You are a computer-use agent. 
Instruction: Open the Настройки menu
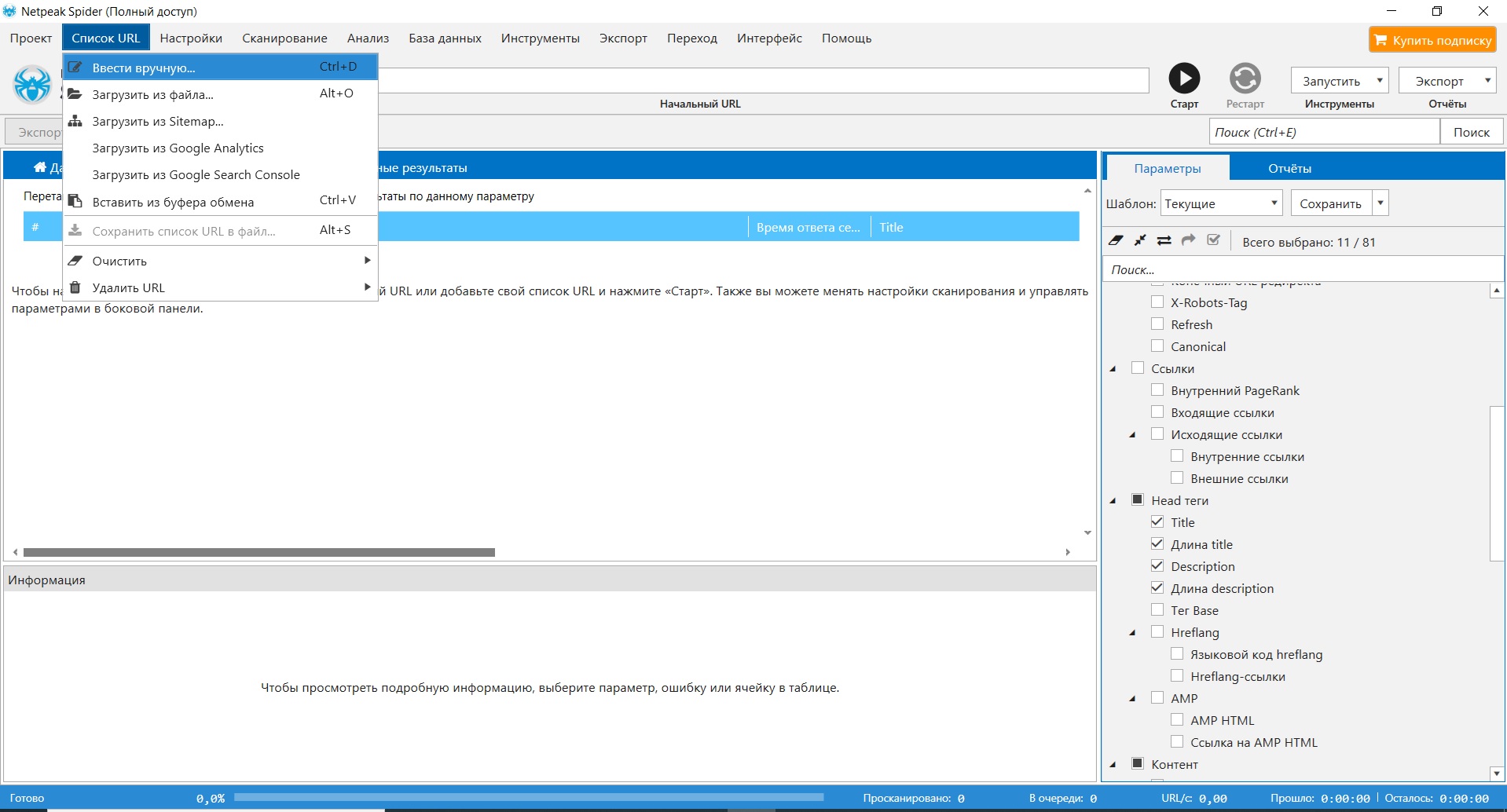coord(191,38)
